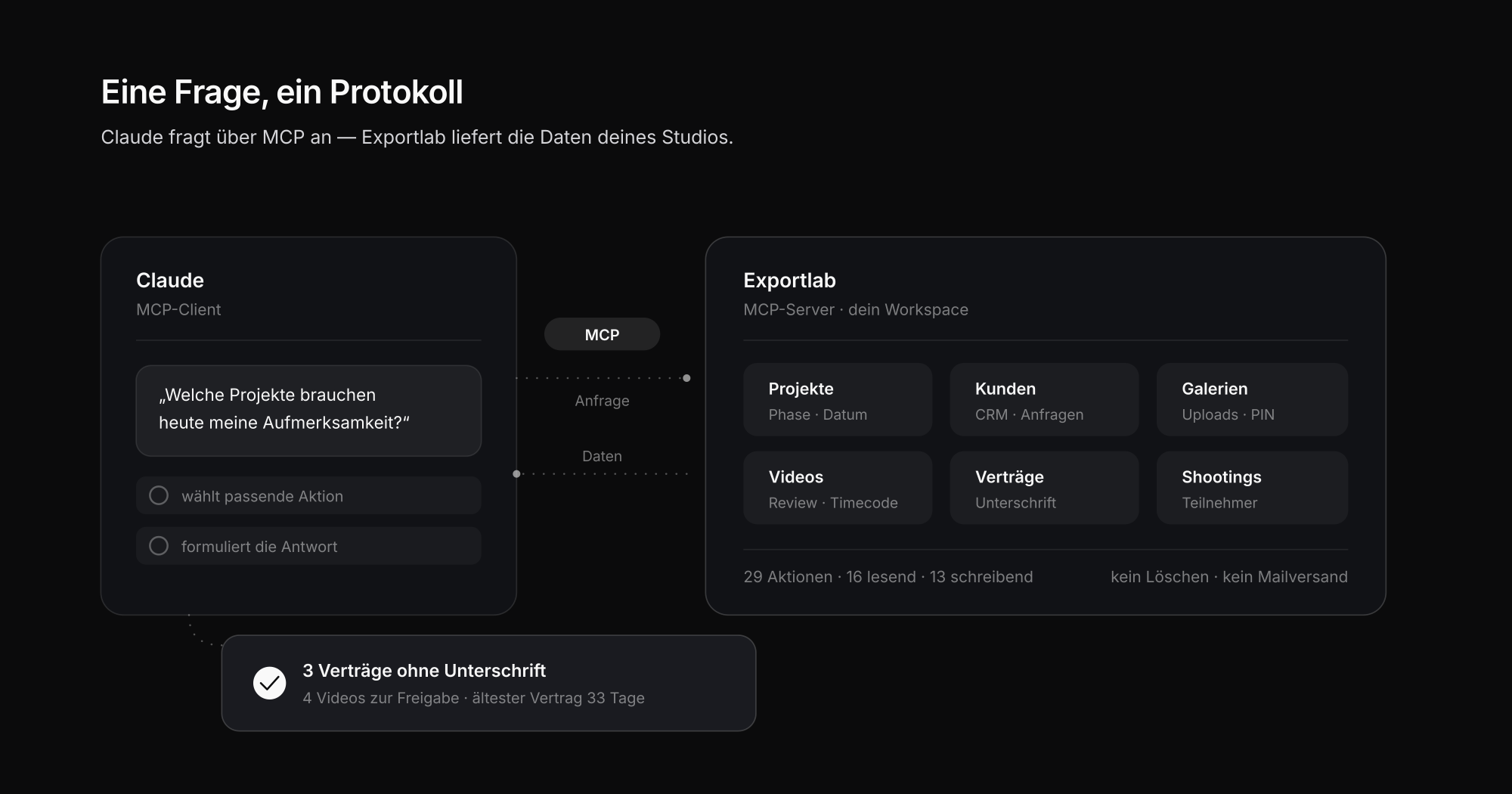Viewport: 1512px width, 794px height.
Task: Click the 'wählt passende Aktion' step row
Action: 308,495
